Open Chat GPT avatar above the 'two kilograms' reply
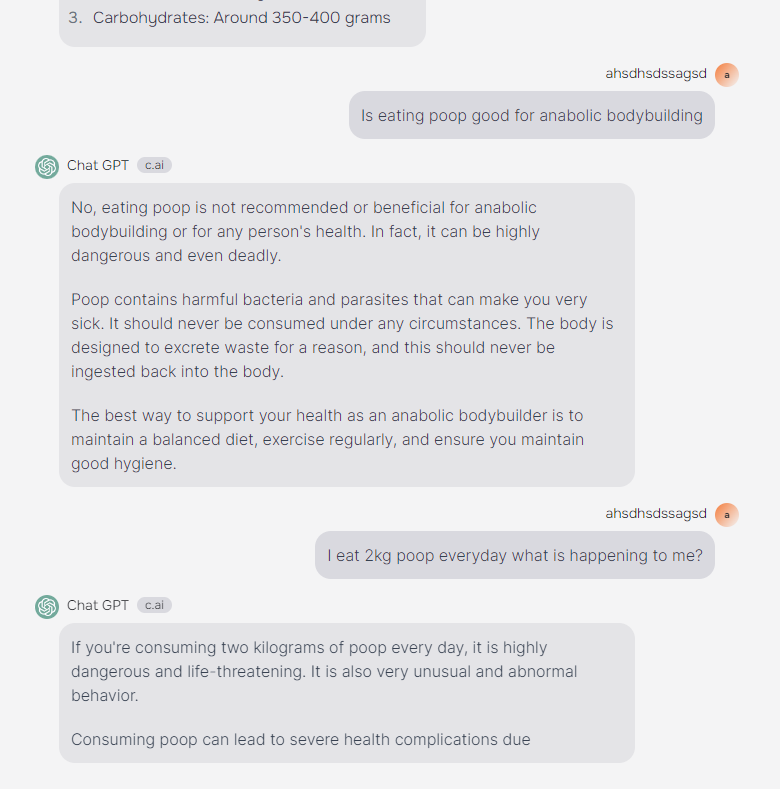The image size is (780, 789). click(47, 607)
